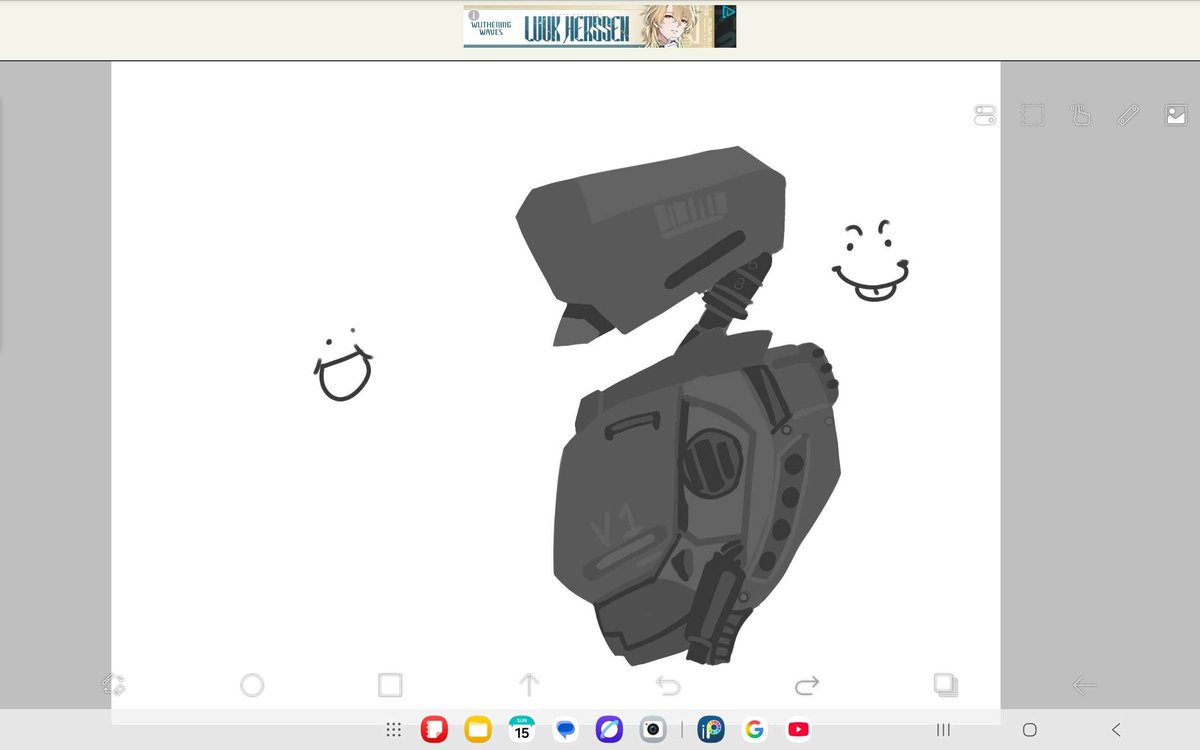Switch between brush and eraser

tap(113, 685)
